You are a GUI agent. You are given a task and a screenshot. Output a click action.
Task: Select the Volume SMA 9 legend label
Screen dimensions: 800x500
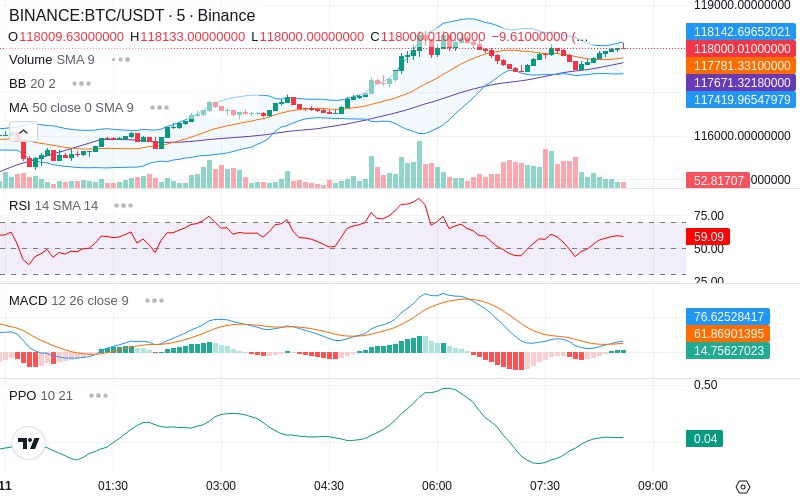pyautogui.click(x=52, y=60)
